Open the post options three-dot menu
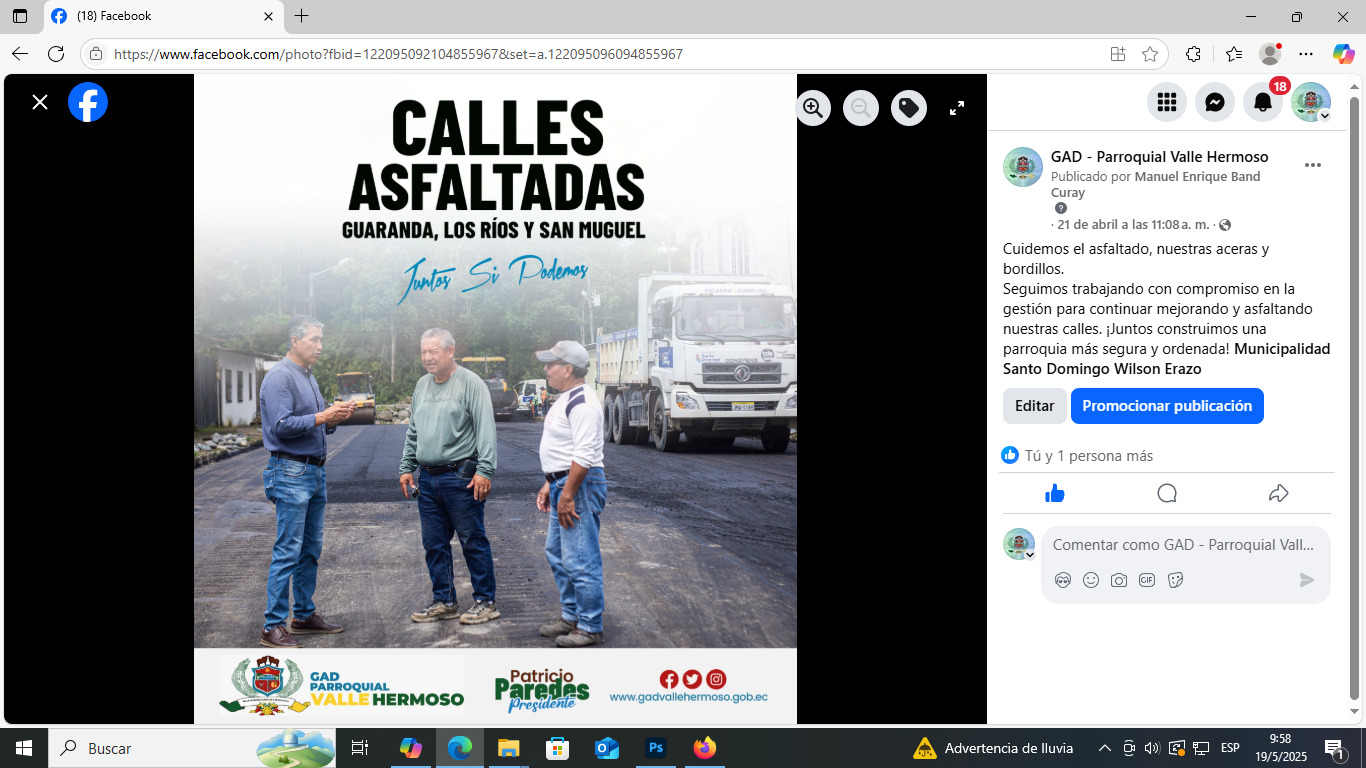The image size is (1366, 768). (1313, 165)
